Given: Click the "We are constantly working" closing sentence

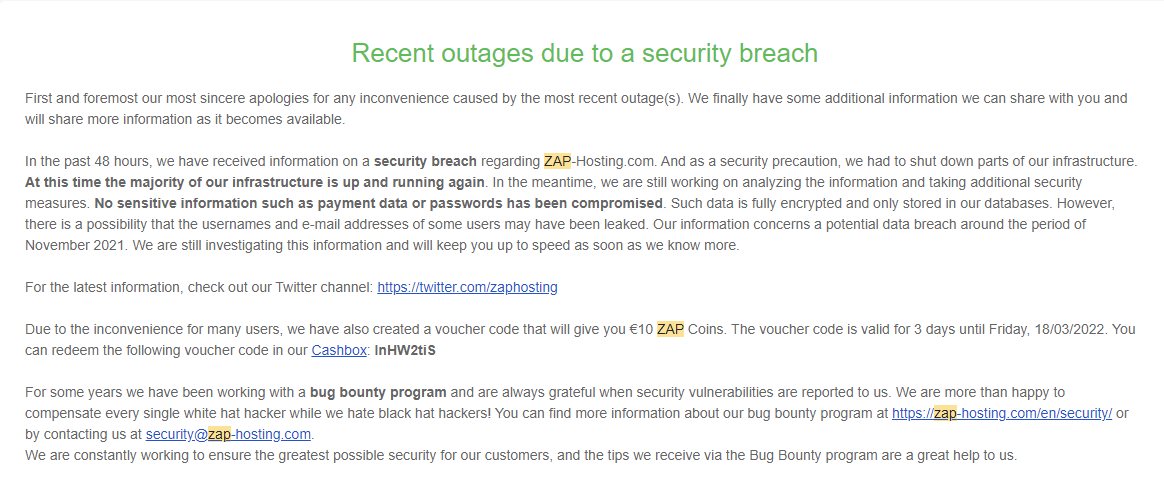Looking at the screenshot, I should point(520,455).
